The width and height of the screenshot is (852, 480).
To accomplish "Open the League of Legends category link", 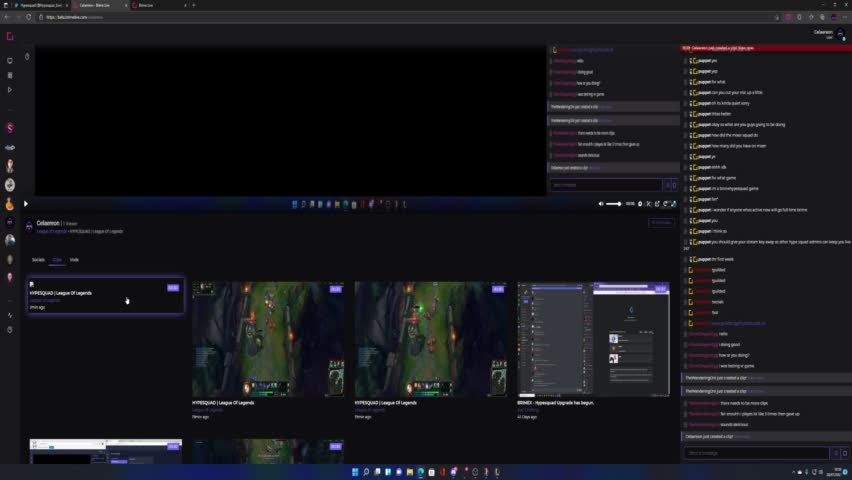I will [x=51, y=232].
